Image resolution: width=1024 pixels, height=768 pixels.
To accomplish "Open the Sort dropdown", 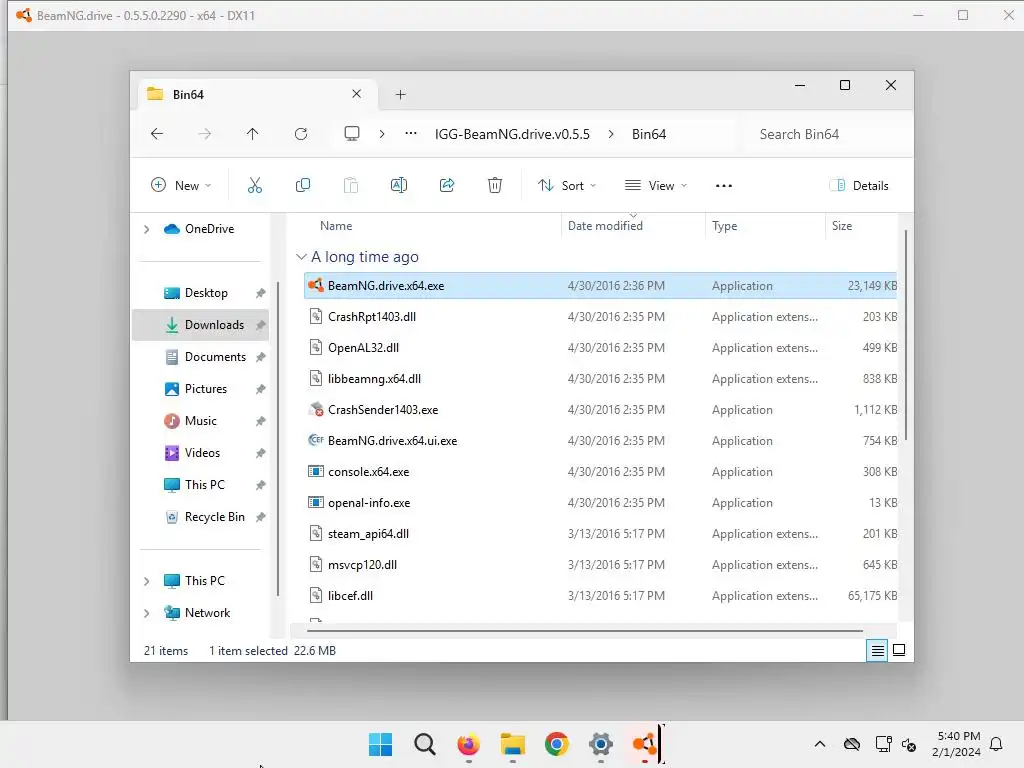I will pyautogui.click(x=567, y=185).
